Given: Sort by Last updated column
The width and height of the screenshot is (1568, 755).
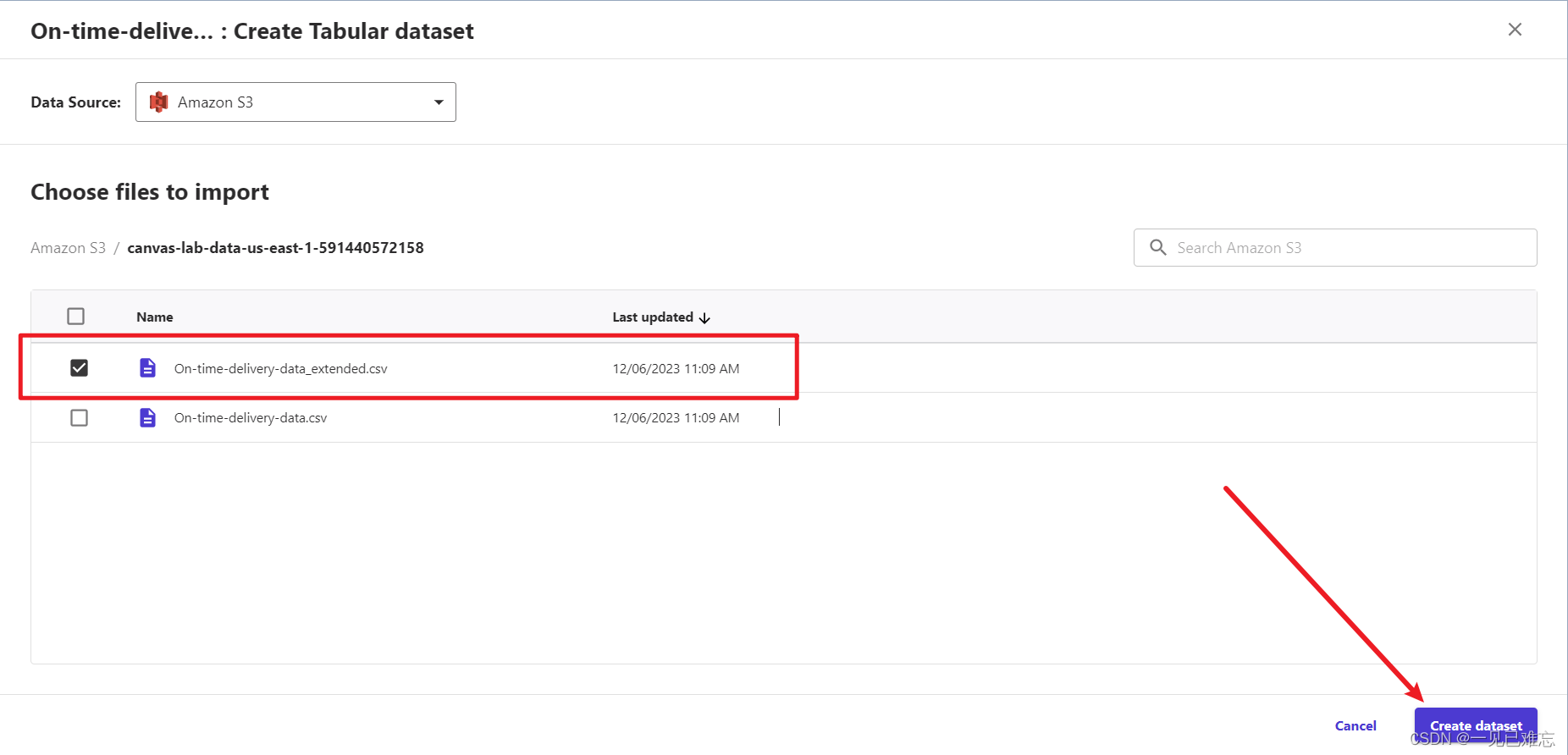Looking at the screenshot, I should click(x=653, y=317).
